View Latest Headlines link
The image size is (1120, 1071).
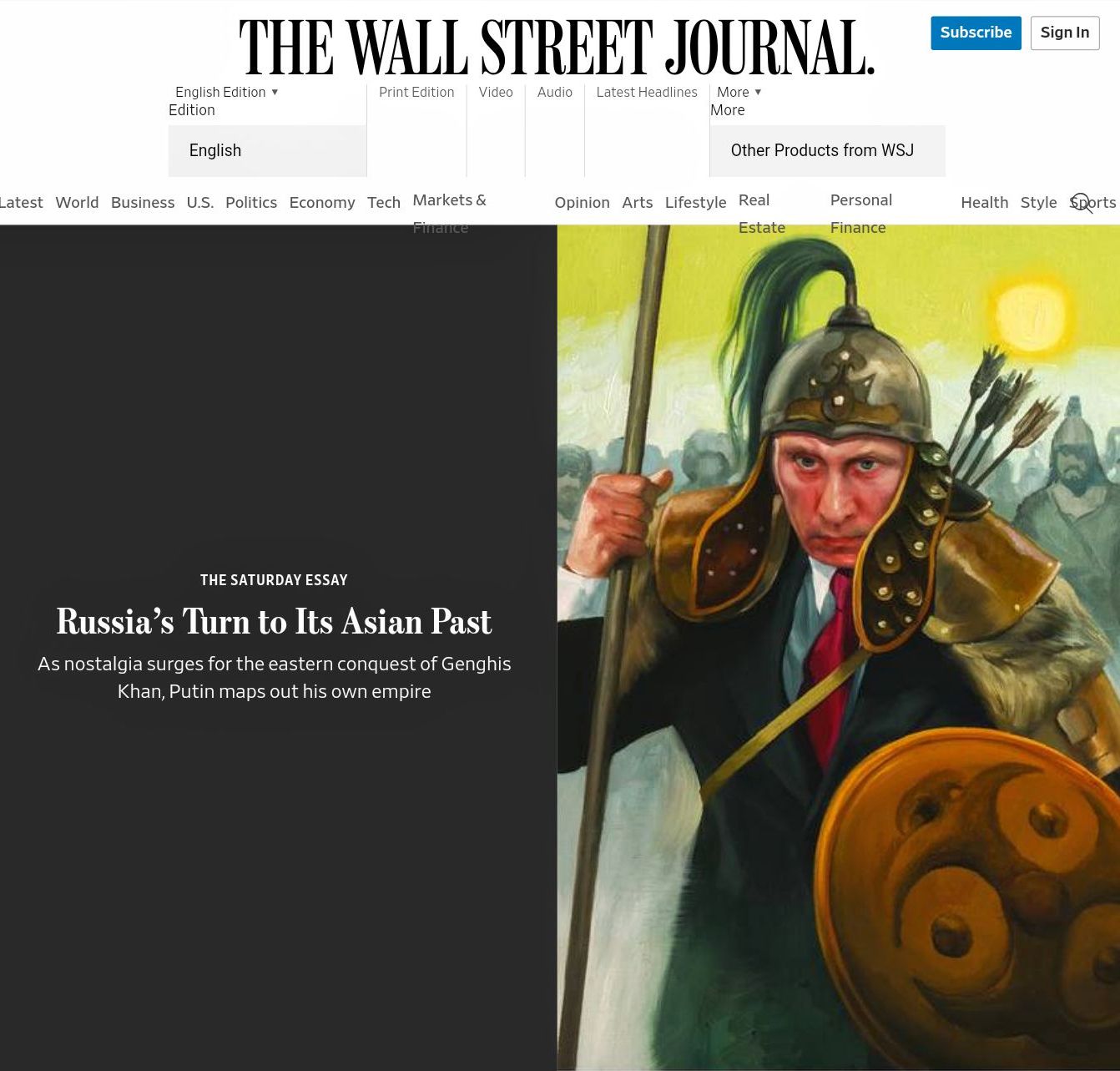[x=647, y=92]
